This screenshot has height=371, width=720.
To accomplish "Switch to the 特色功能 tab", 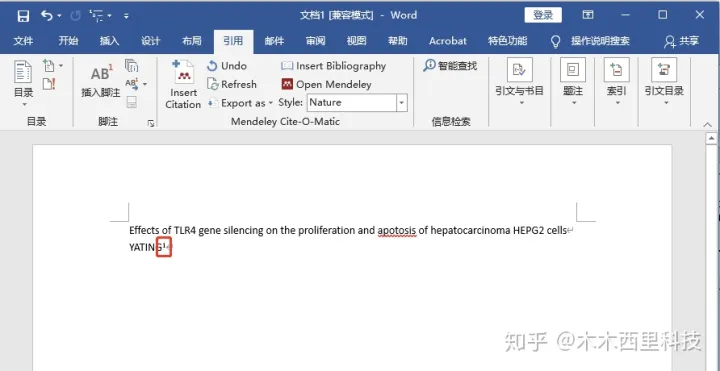I will (x=508, y=41).
